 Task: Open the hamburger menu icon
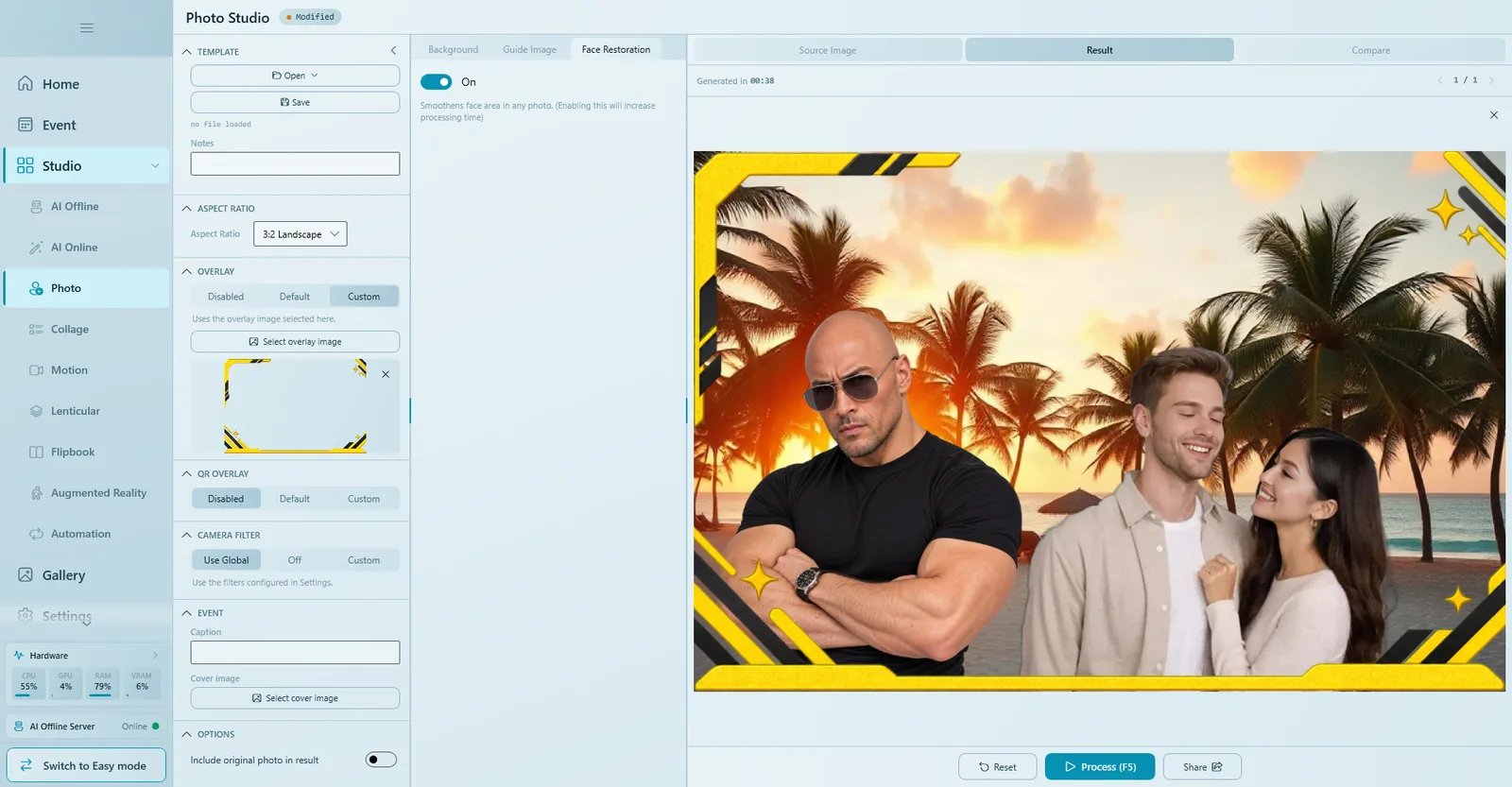pyautogui.click(x=87, y=28)
